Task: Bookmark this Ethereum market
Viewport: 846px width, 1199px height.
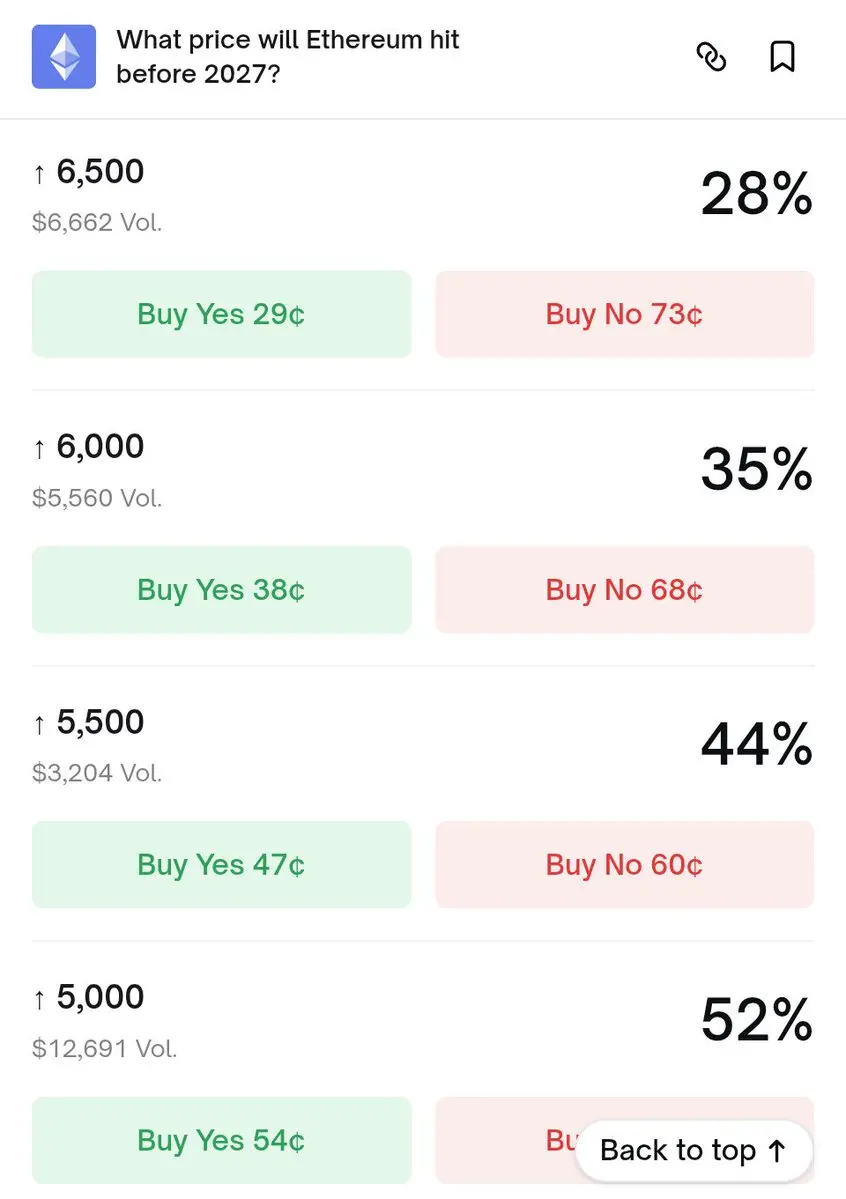Action: click(x=782, y=57)
